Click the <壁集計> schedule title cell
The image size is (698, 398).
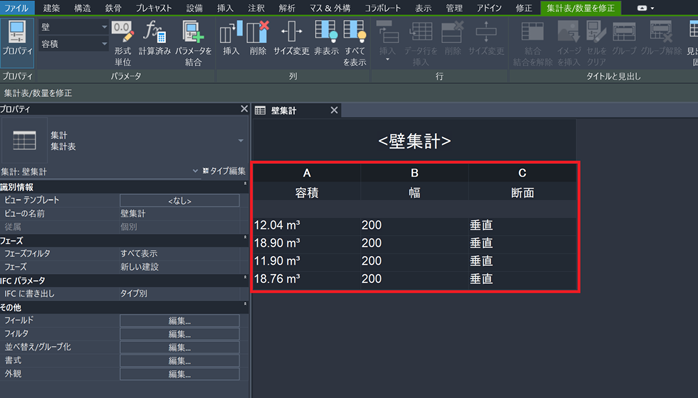tap(414, 141)
